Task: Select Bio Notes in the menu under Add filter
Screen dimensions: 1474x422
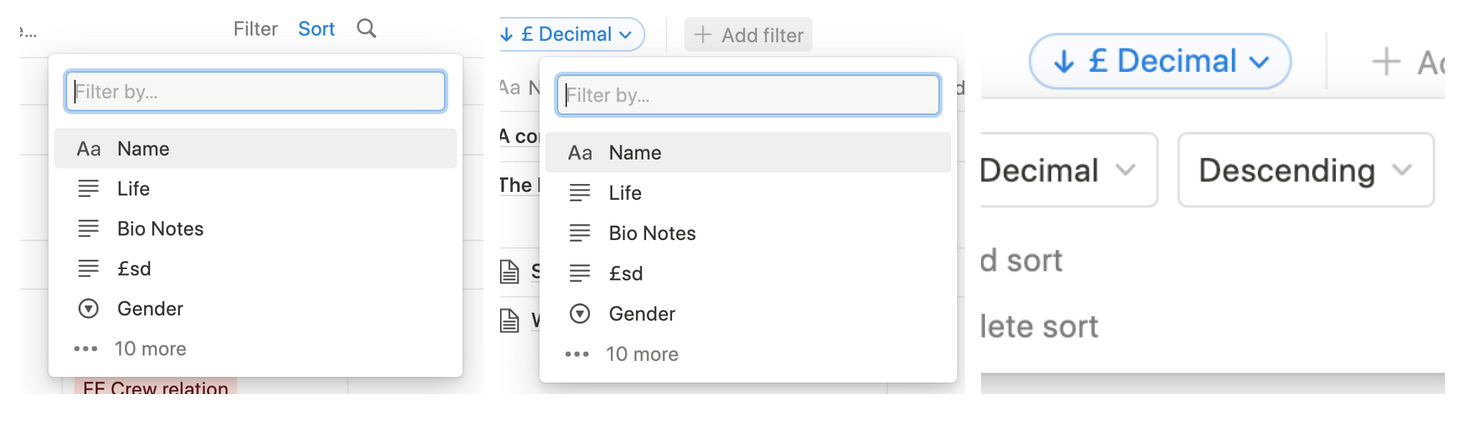Action: pos(652,233)
